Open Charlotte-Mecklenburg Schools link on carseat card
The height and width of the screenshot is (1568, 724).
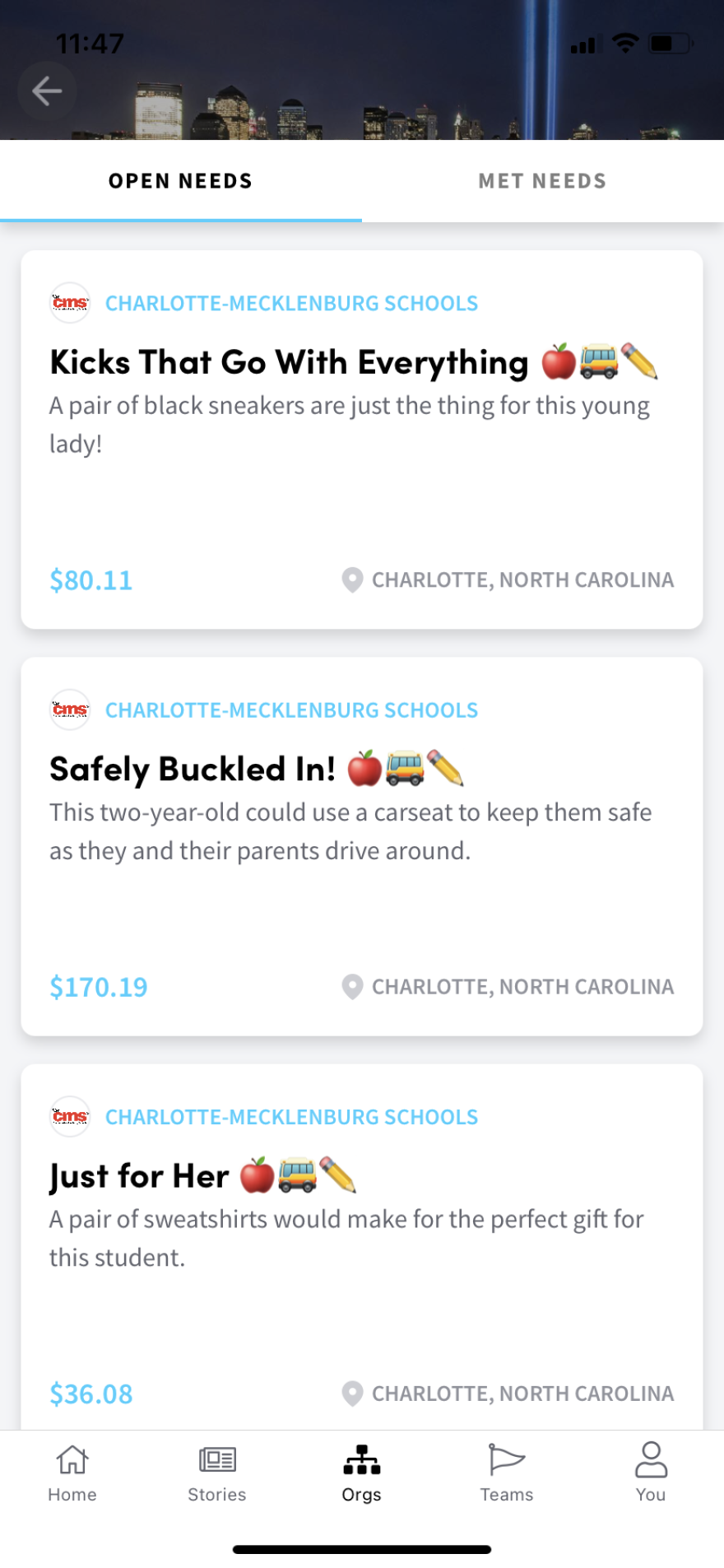pos(291,710)
